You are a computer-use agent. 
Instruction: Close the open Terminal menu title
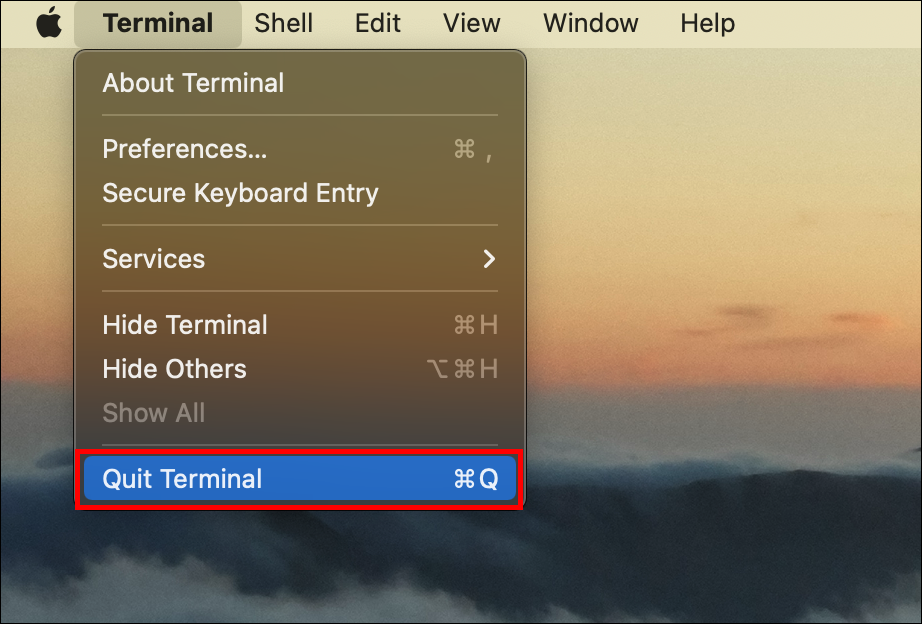point(158,23)
